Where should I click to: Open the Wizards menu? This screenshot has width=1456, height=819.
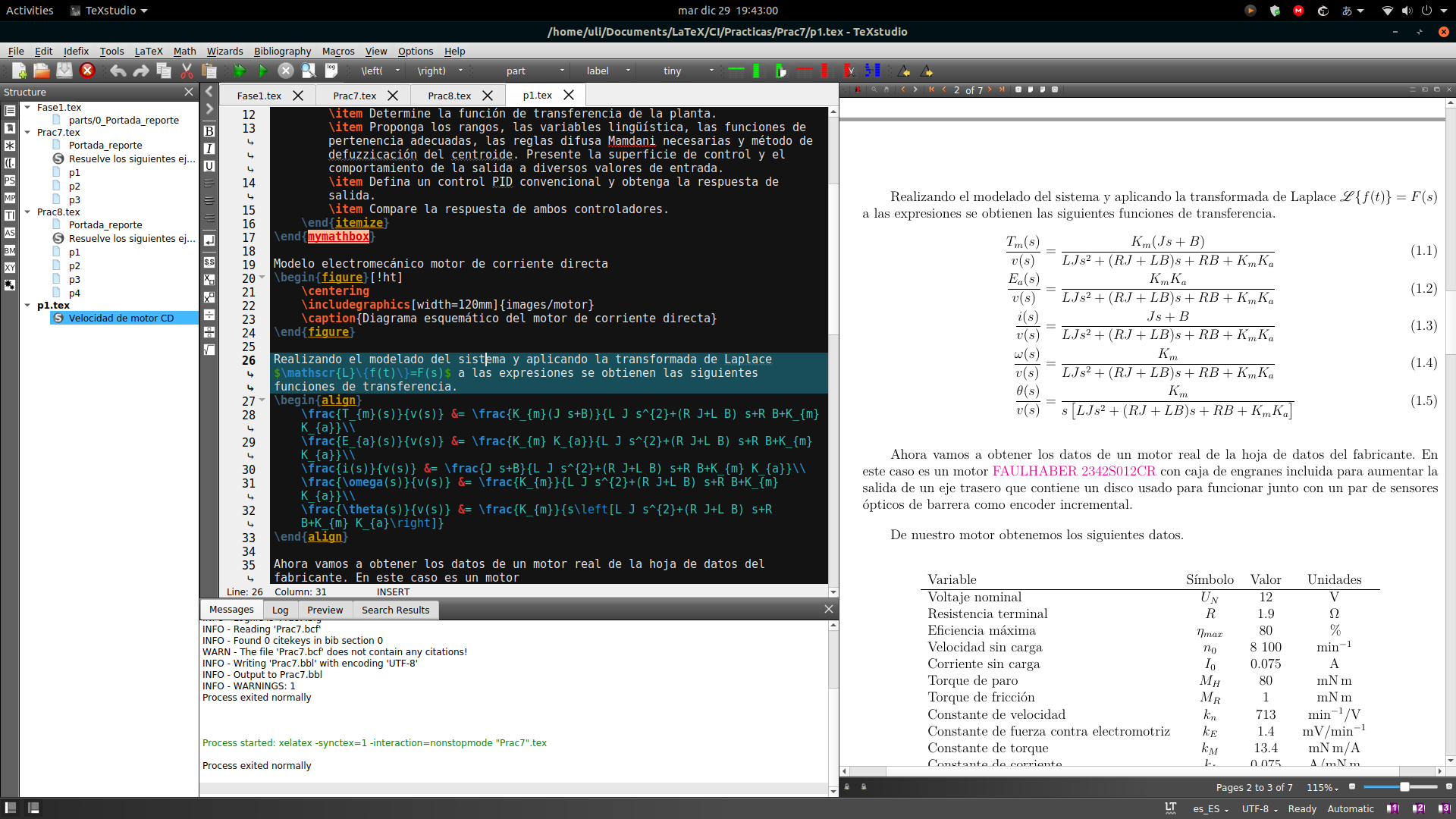click(x=224, y=51)
